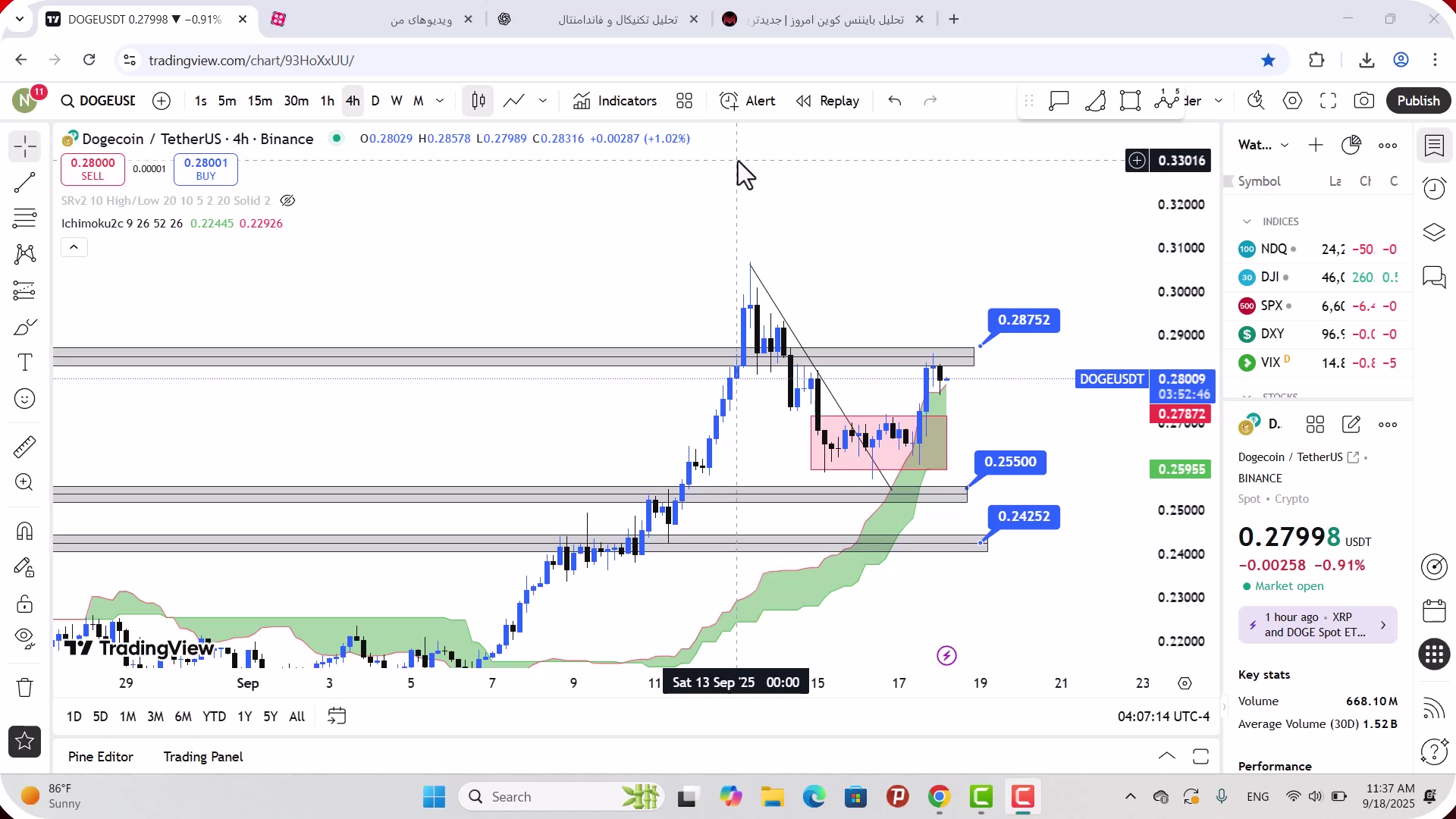Switch to the 1h timeframe
The width and height of the screenshot is (1456, 819).
(328, 101)
